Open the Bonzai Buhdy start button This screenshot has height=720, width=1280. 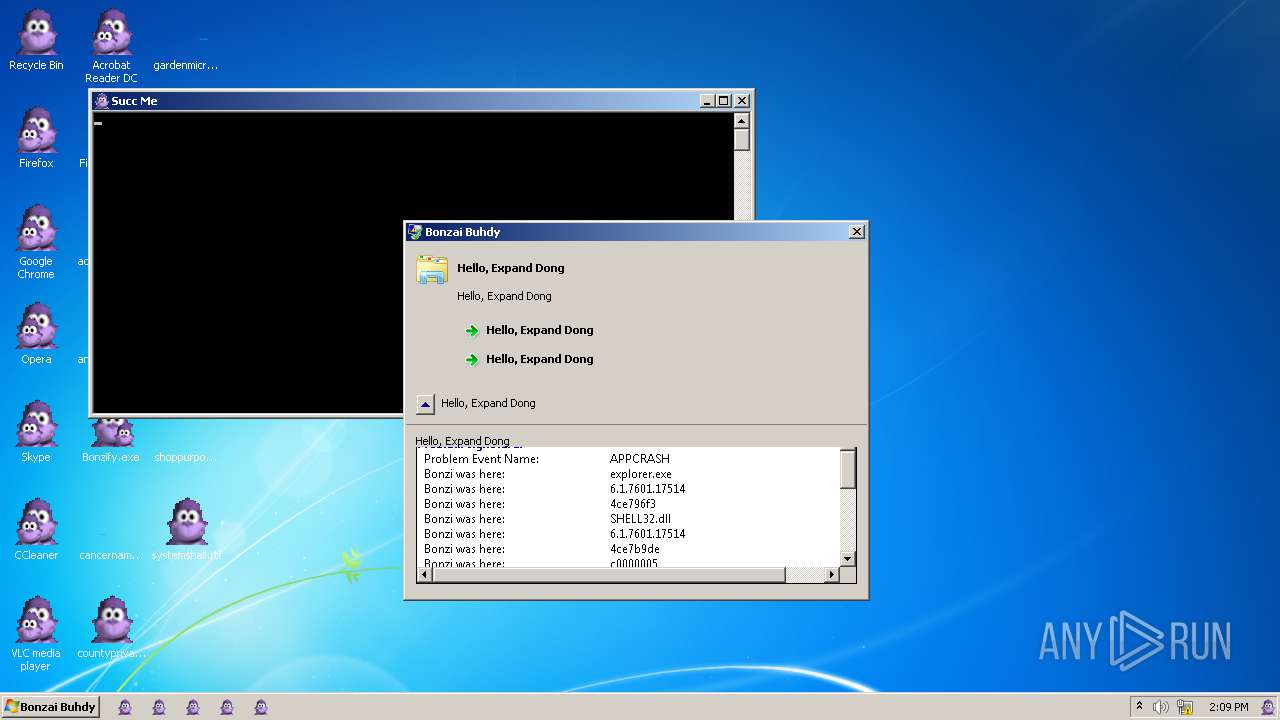[50, 706]
